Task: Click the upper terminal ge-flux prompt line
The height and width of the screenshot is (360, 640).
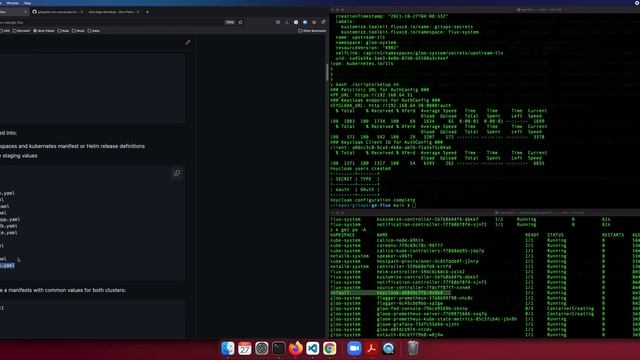Action: [x=373, y=205]
